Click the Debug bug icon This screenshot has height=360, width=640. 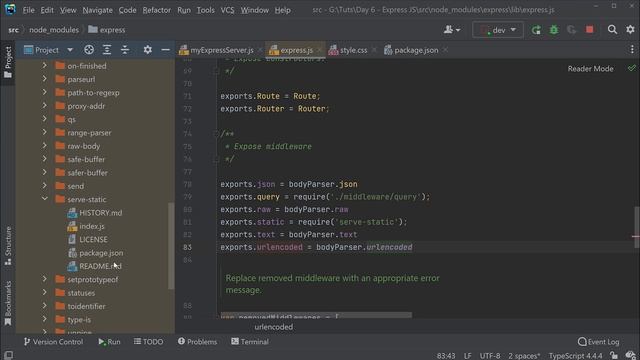pyautogui.click(x=554, y=30)
